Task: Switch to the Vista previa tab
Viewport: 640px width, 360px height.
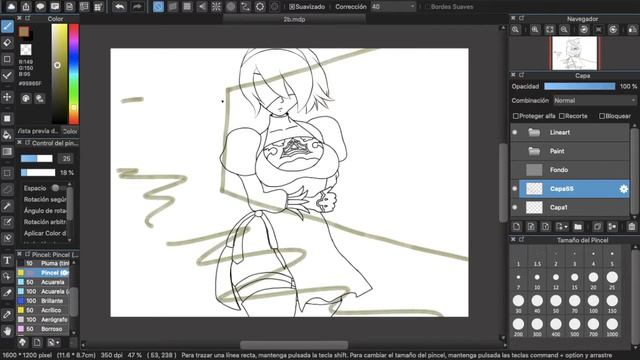Action: point(38,131)
